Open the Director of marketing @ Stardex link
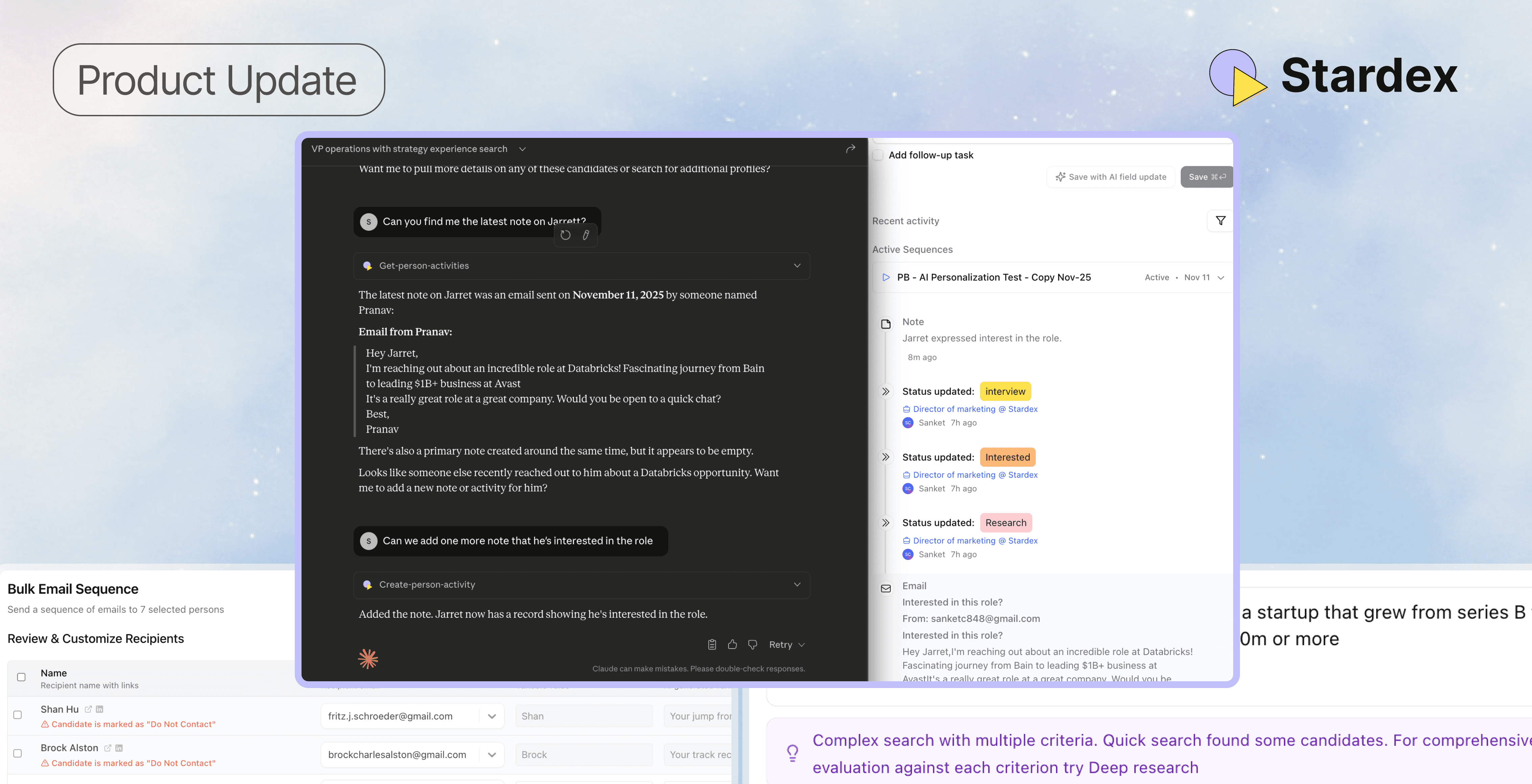 click(974, 409)
